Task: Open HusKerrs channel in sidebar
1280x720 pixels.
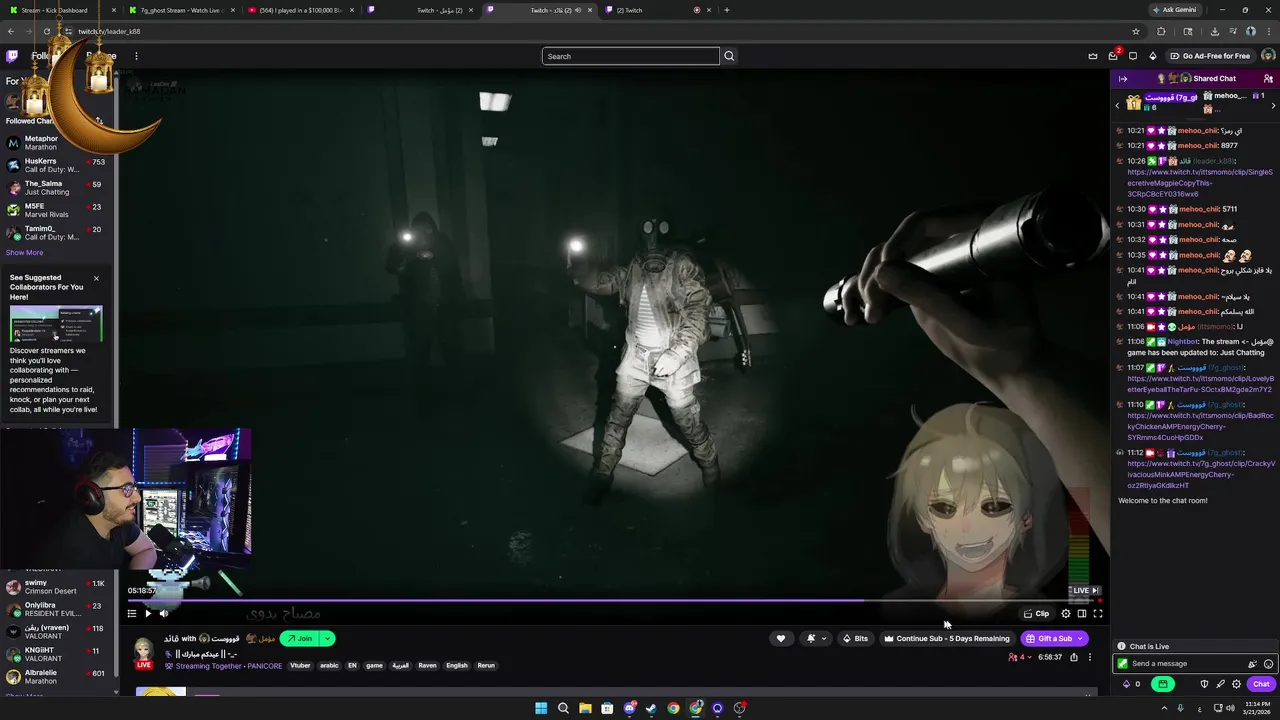Action: pos(57,165)
